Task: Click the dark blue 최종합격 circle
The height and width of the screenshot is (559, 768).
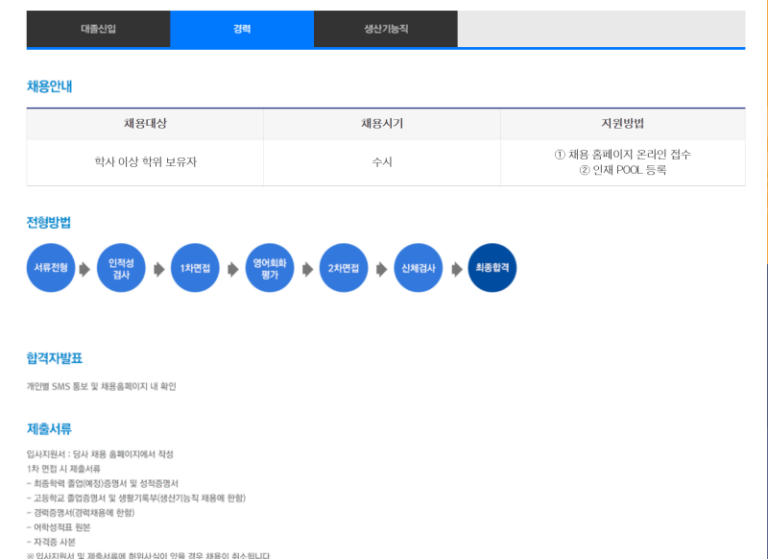Action: [492, 268]
